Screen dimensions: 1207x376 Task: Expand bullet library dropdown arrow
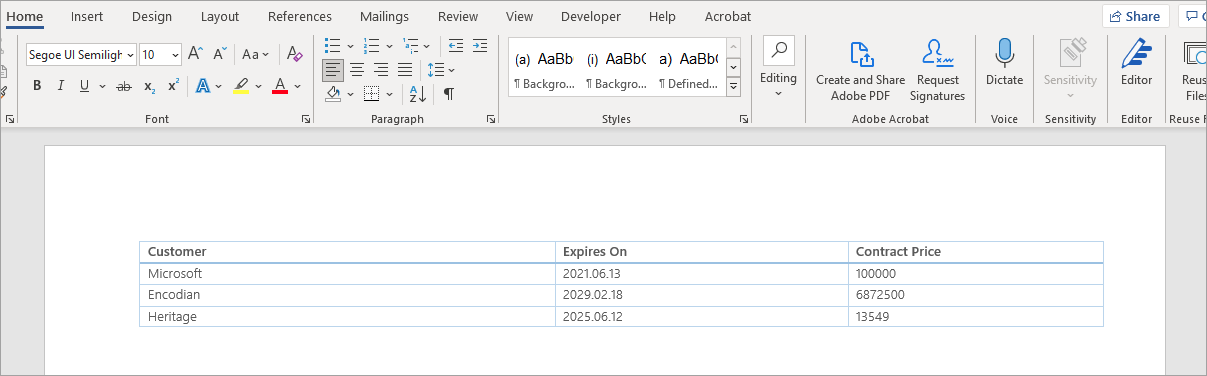[349, 45]
